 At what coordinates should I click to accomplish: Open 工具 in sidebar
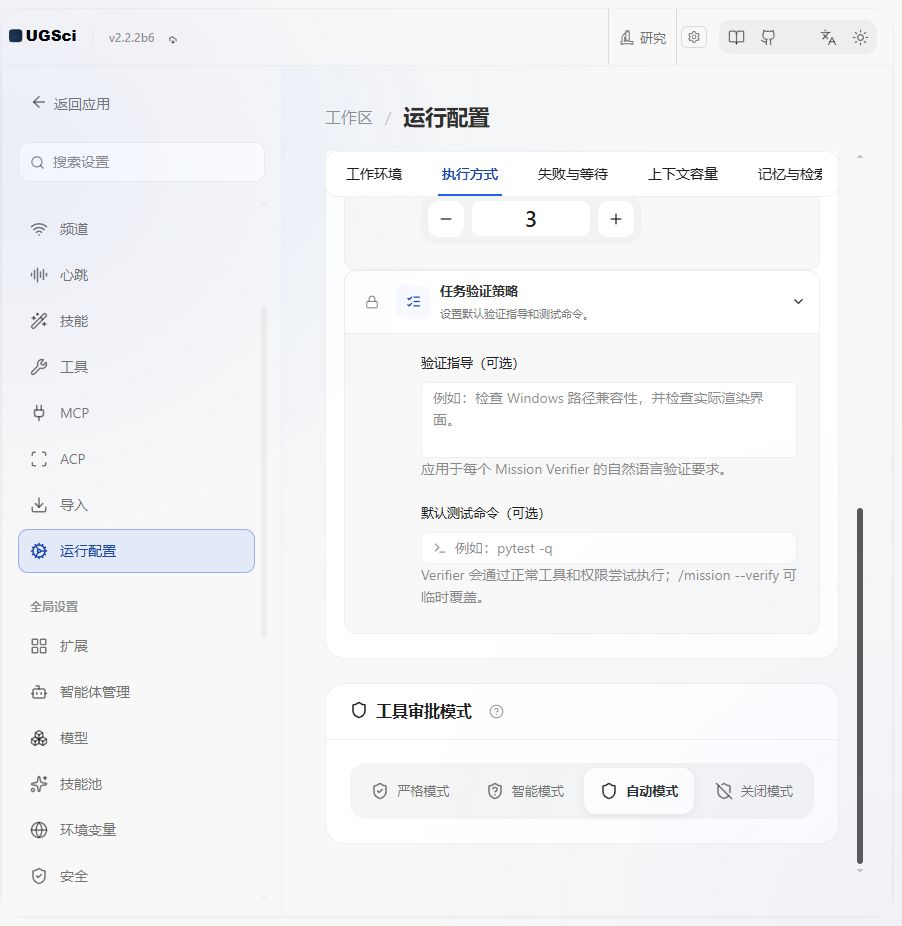tap(137, 367)
